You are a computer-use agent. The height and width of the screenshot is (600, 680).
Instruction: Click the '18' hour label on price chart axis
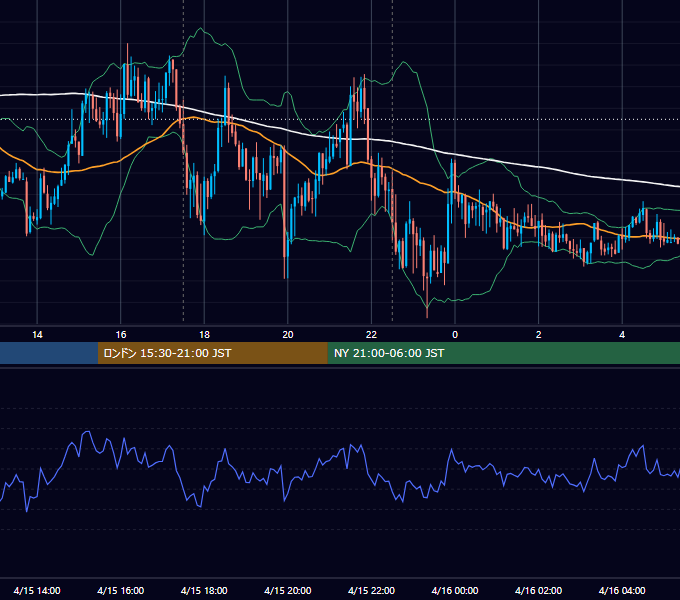[x=204, y=335]
